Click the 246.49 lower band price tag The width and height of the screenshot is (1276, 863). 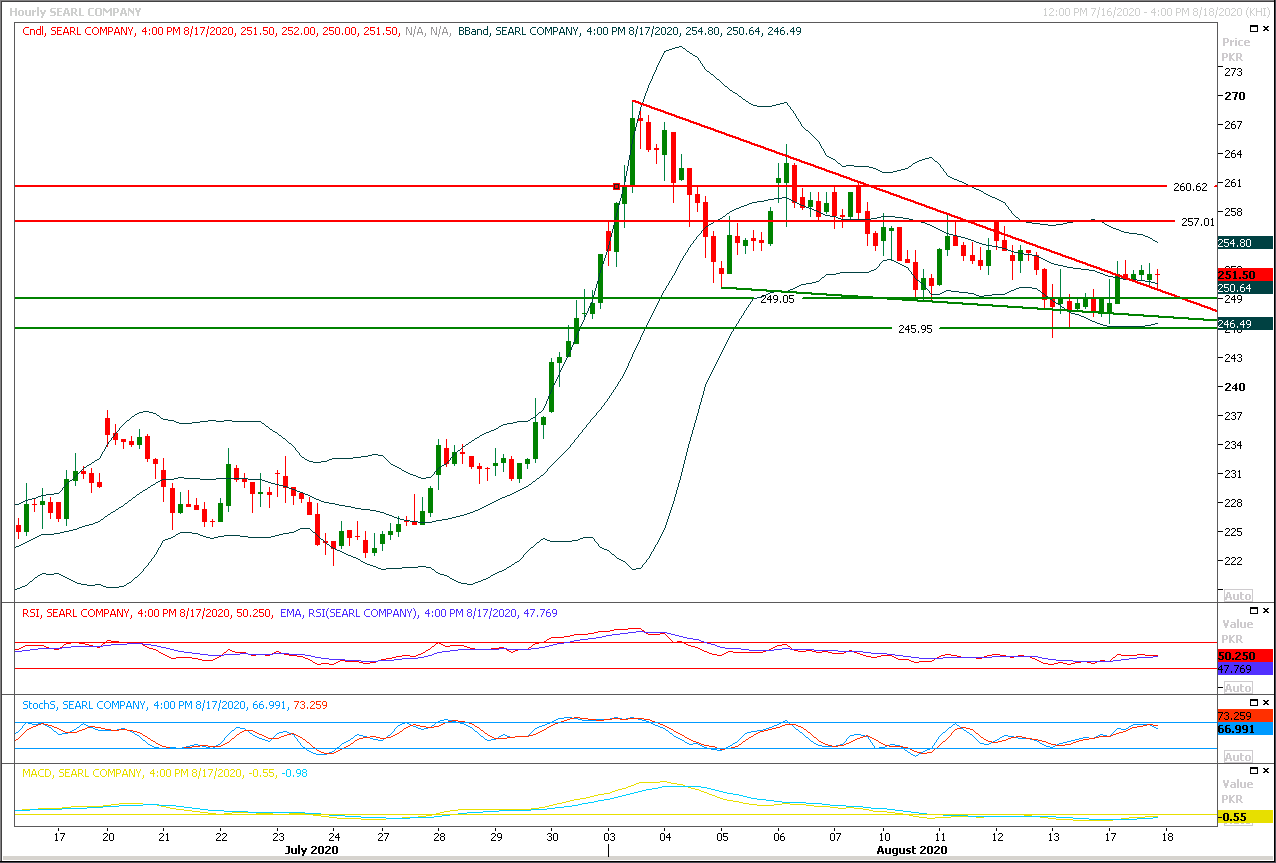coord(1244,323)
